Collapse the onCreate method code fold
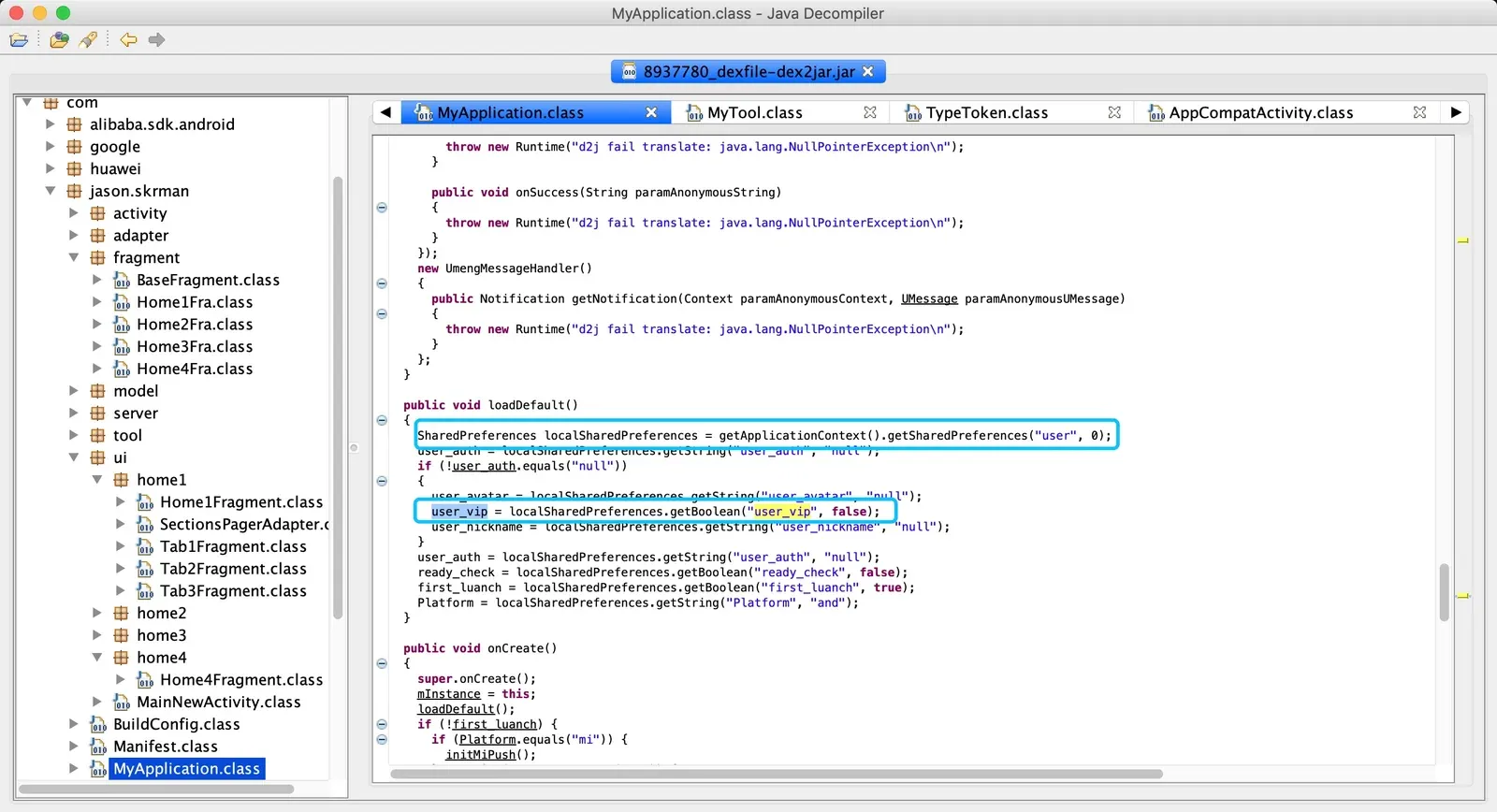The image size is (1497, 812). click(382, 663)
